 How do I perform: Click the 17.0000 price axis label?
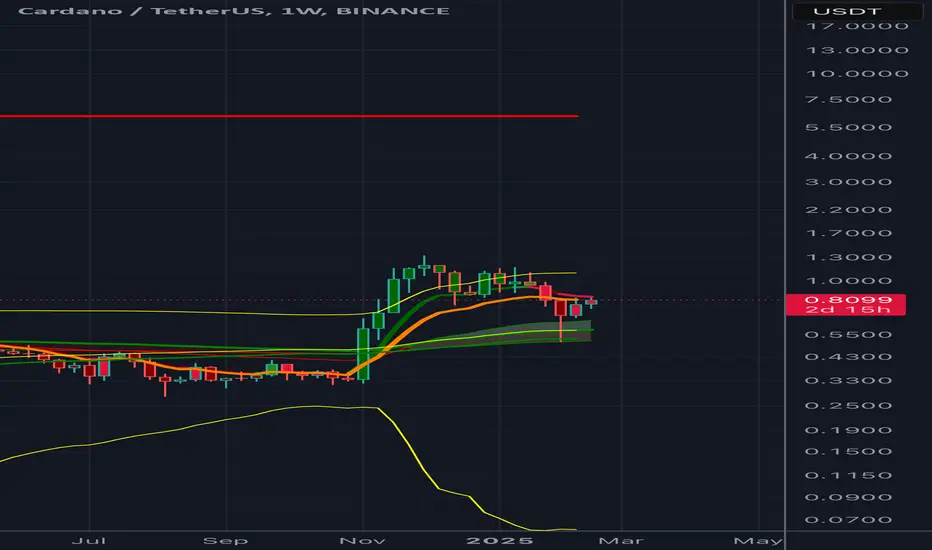pos(857,26)
